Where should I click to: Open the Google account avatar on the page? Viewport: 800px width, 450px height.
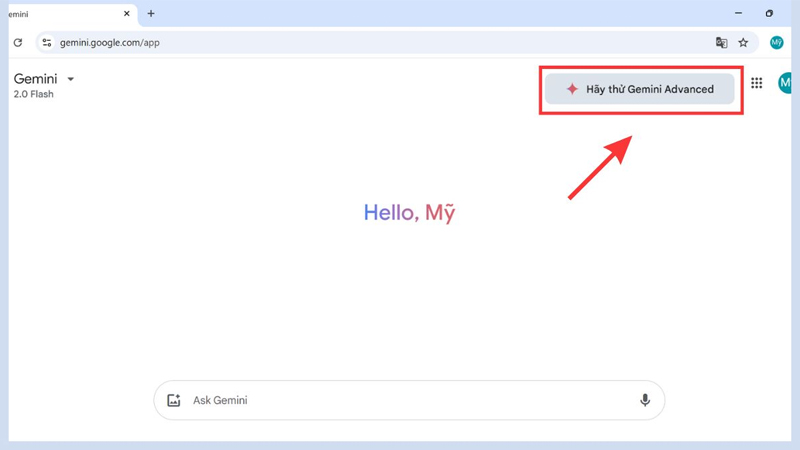click(785, 83)
